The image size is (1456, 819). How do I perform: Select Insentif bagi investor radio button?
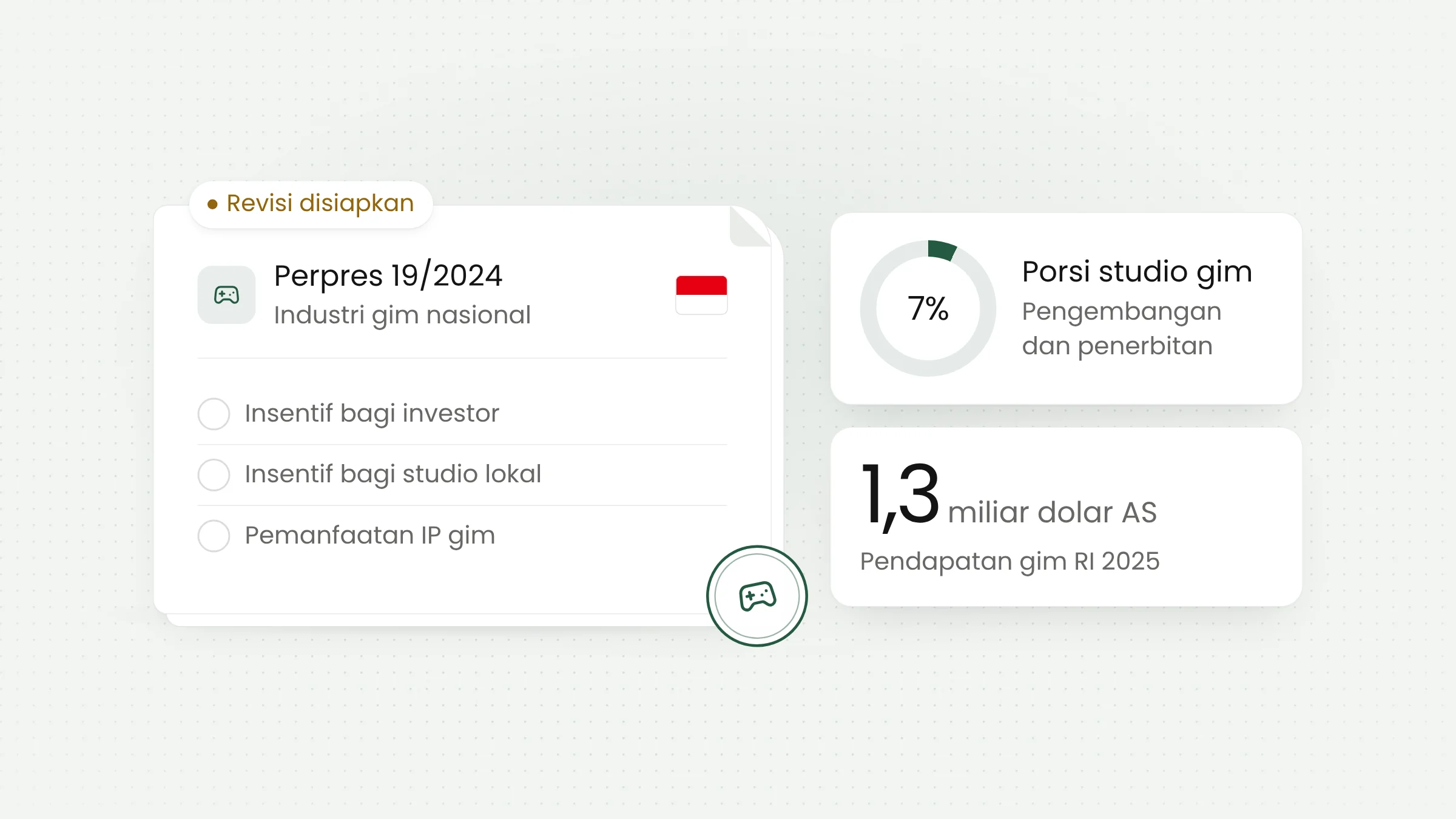point(214,414)
